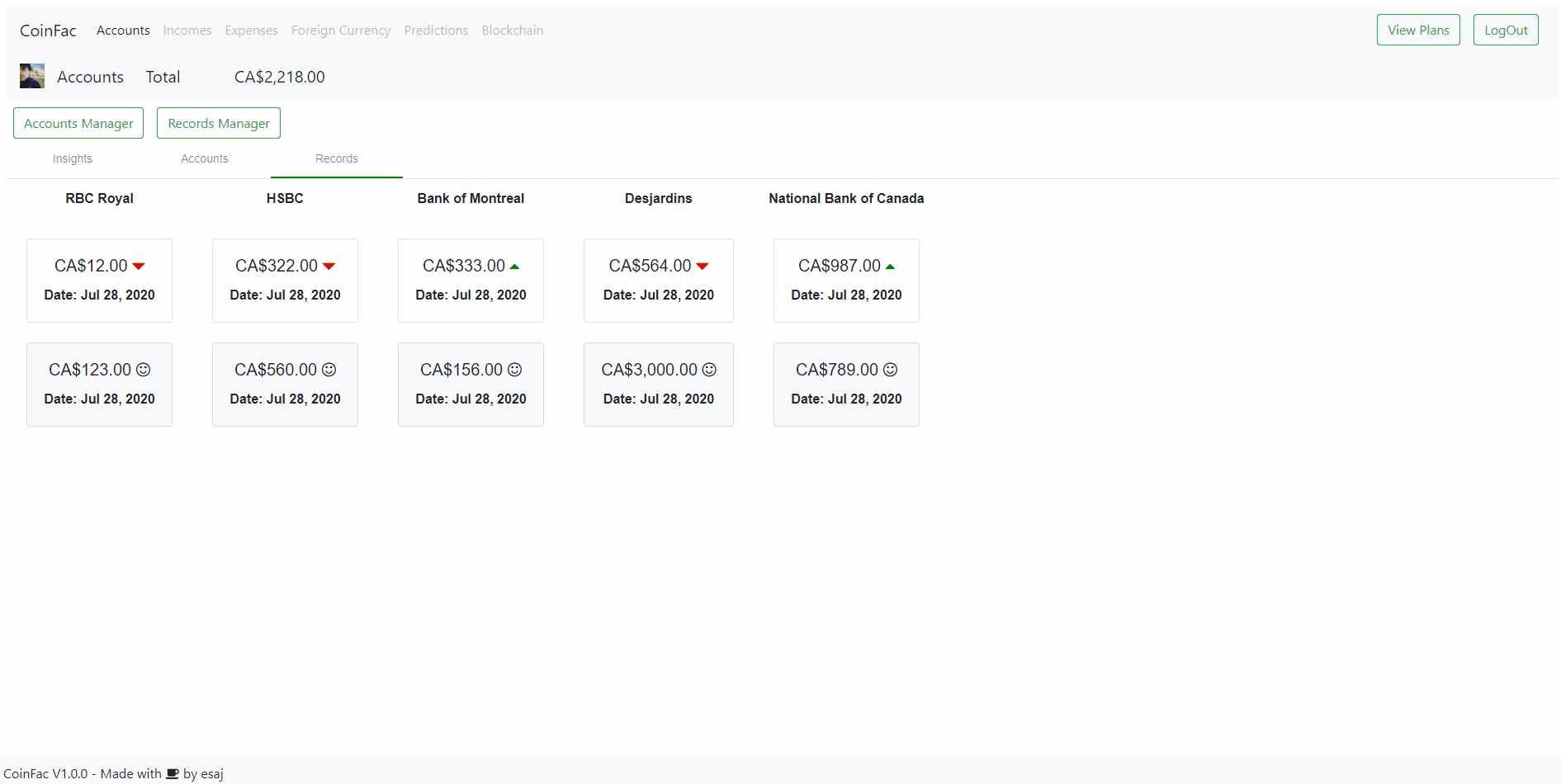
Task: Select the Records tab
Action: tap(337, 158)
